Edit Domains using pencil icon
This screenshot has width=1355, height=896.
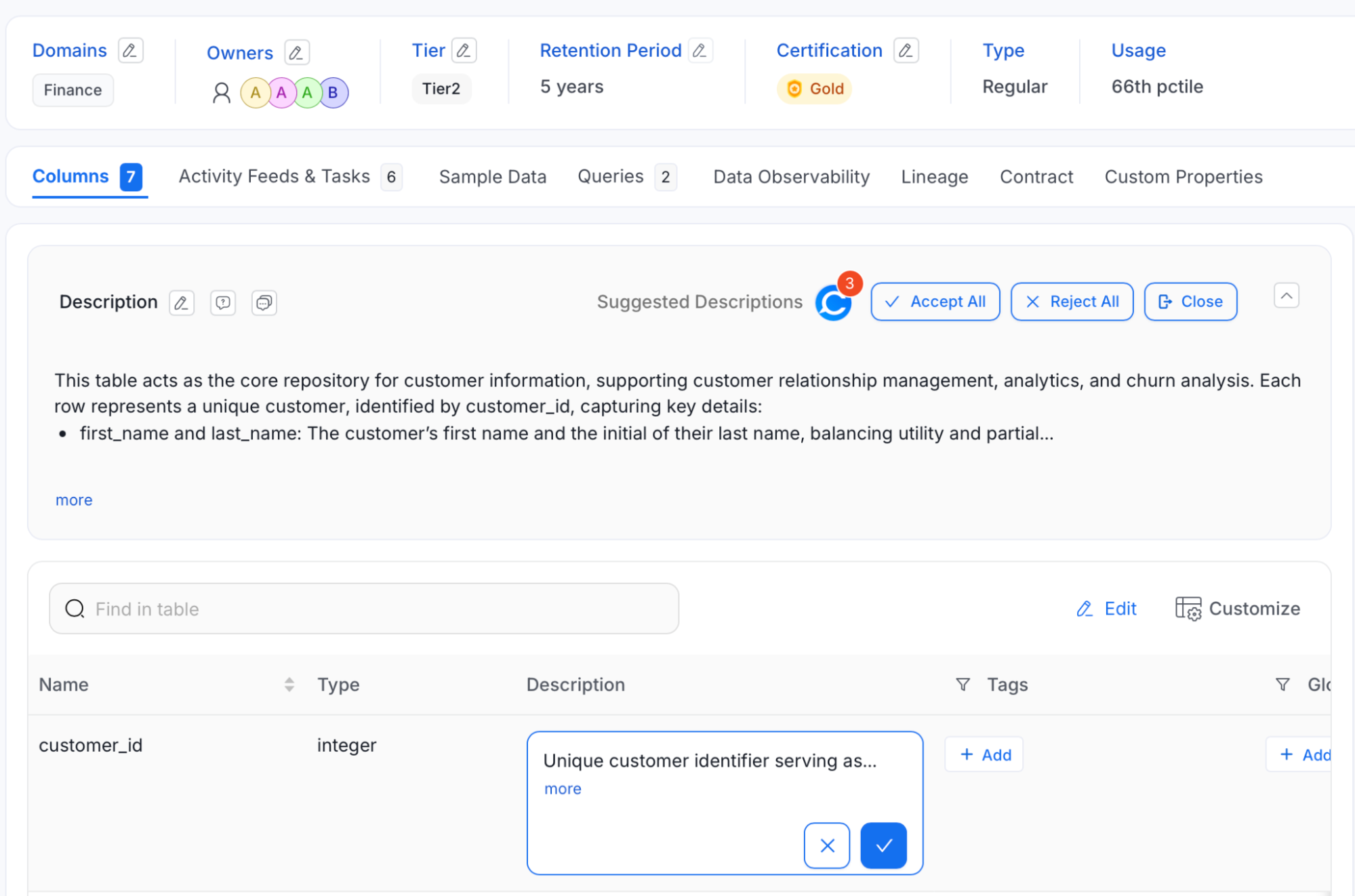(x=130, y=50)
